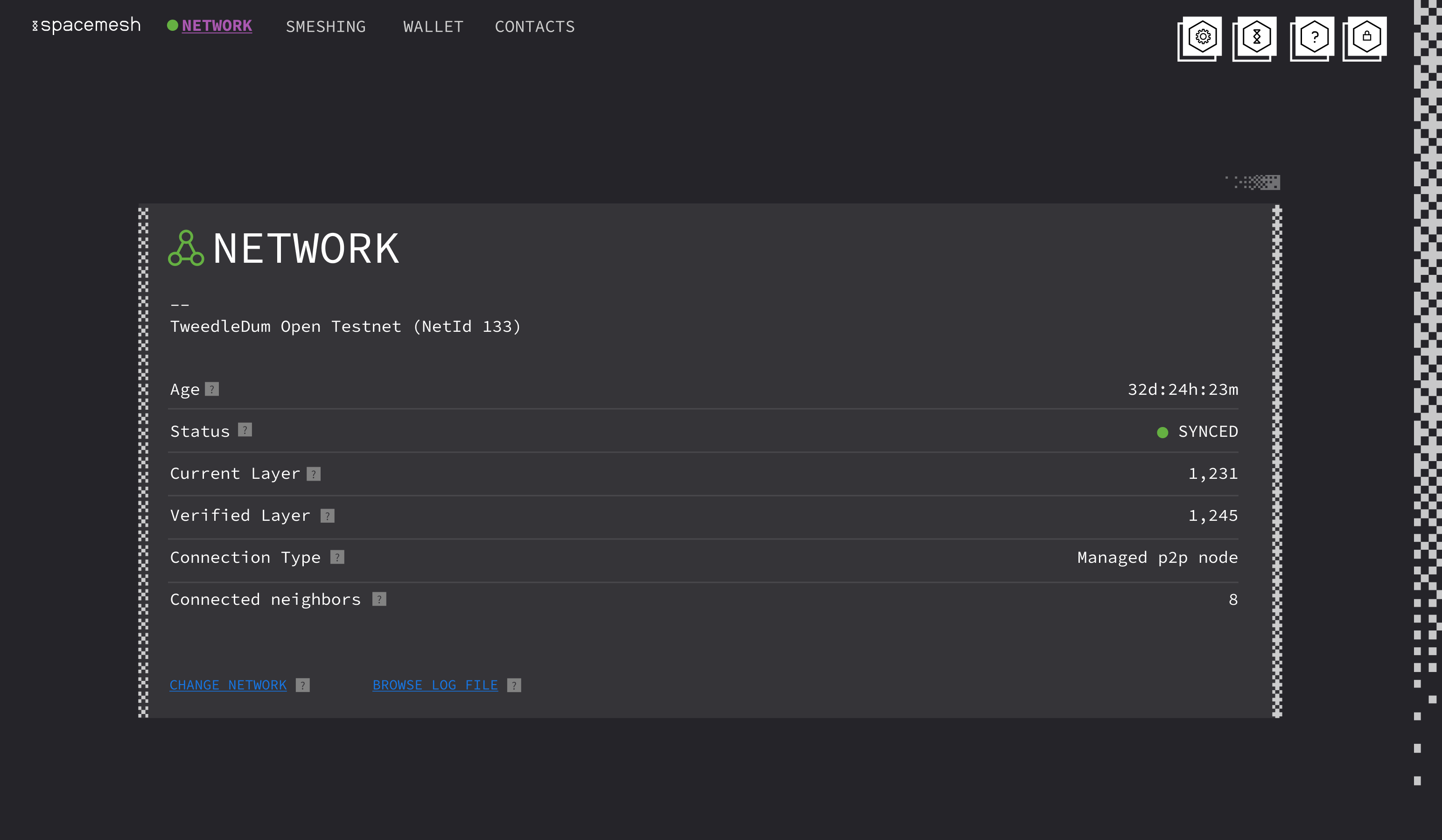Screen dimensions: 1442x840
Task: Click the CONTACTS menu item
Action: (x=535, y=27)
